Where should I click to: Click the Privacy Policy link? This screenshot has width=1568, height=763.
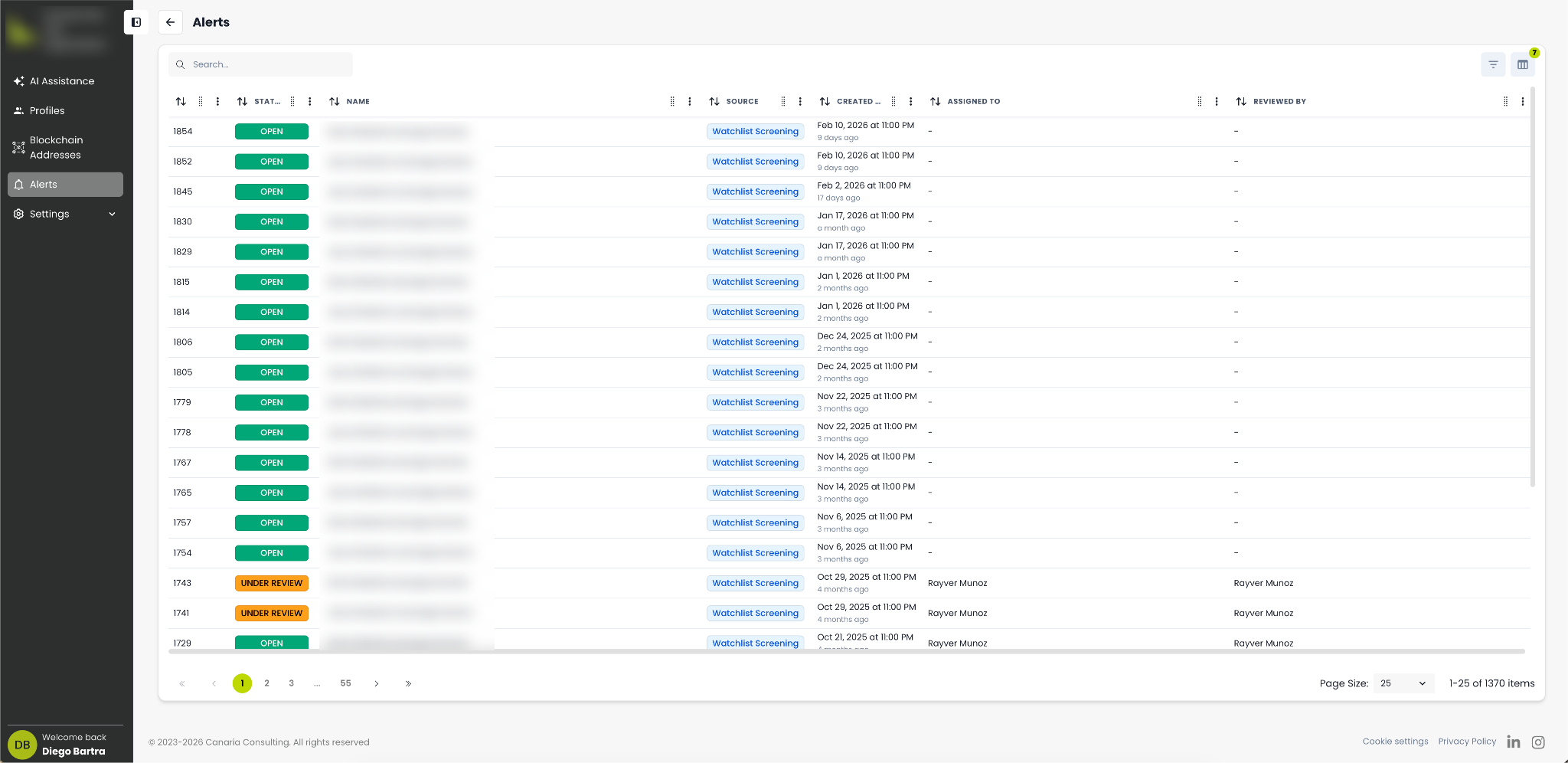pyautogui.click(x=1467, y=742)
